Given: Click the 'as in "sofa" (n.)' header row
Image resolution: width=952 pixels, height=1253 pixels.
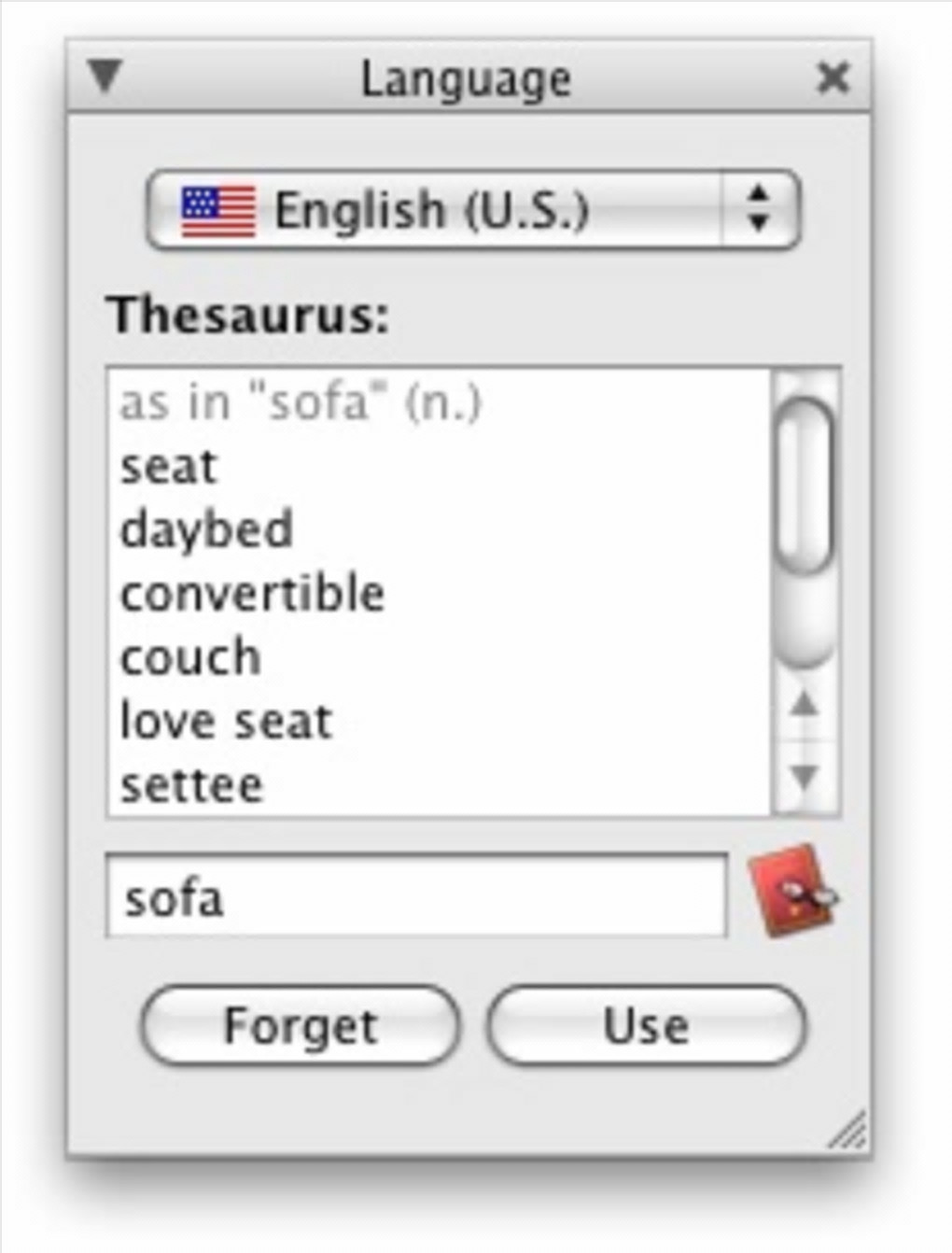Looking at the screenshot, I should click(301, 403).
